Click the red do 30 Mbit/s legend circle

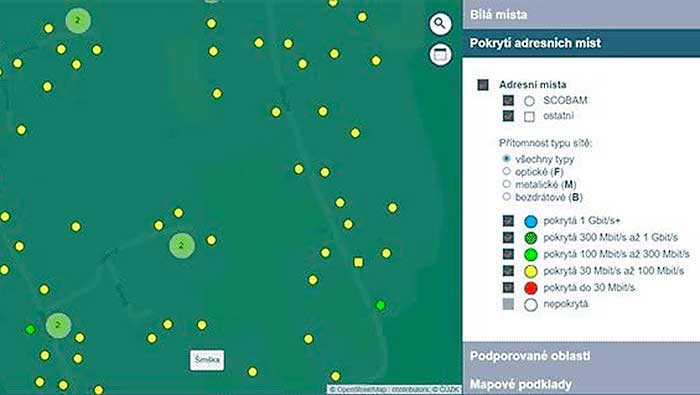530,288
